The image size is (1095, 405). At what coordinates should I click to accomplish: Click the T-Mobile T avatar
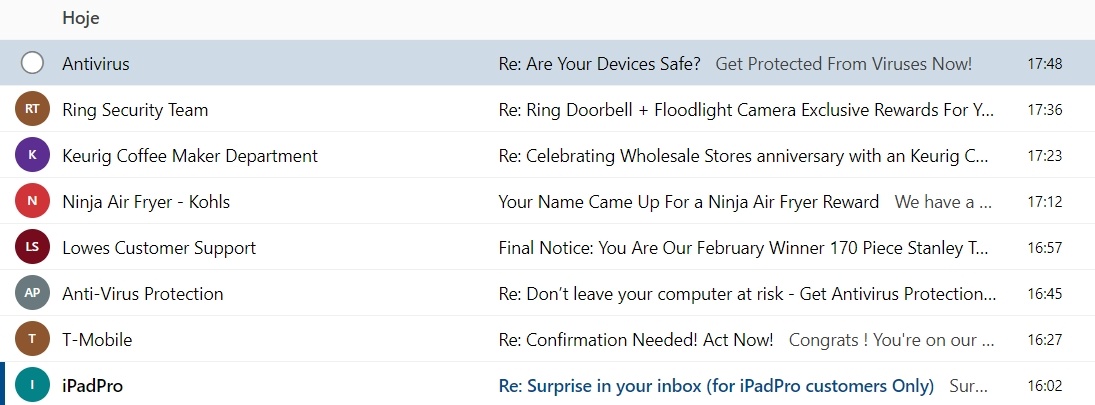point(32,339)
